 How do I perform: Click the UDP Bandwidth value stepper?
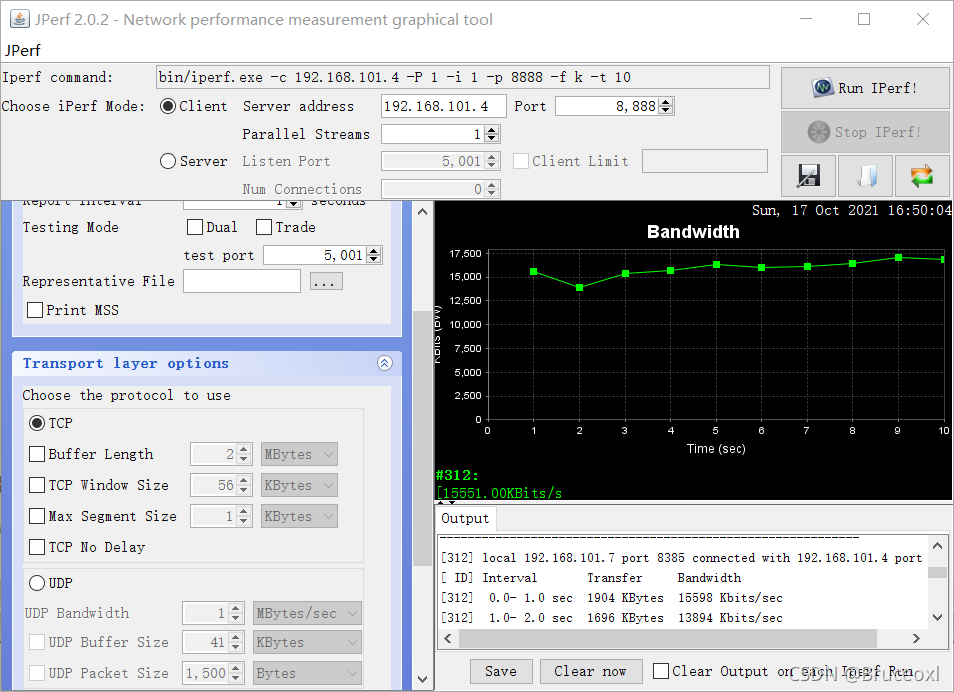point(235,613)
